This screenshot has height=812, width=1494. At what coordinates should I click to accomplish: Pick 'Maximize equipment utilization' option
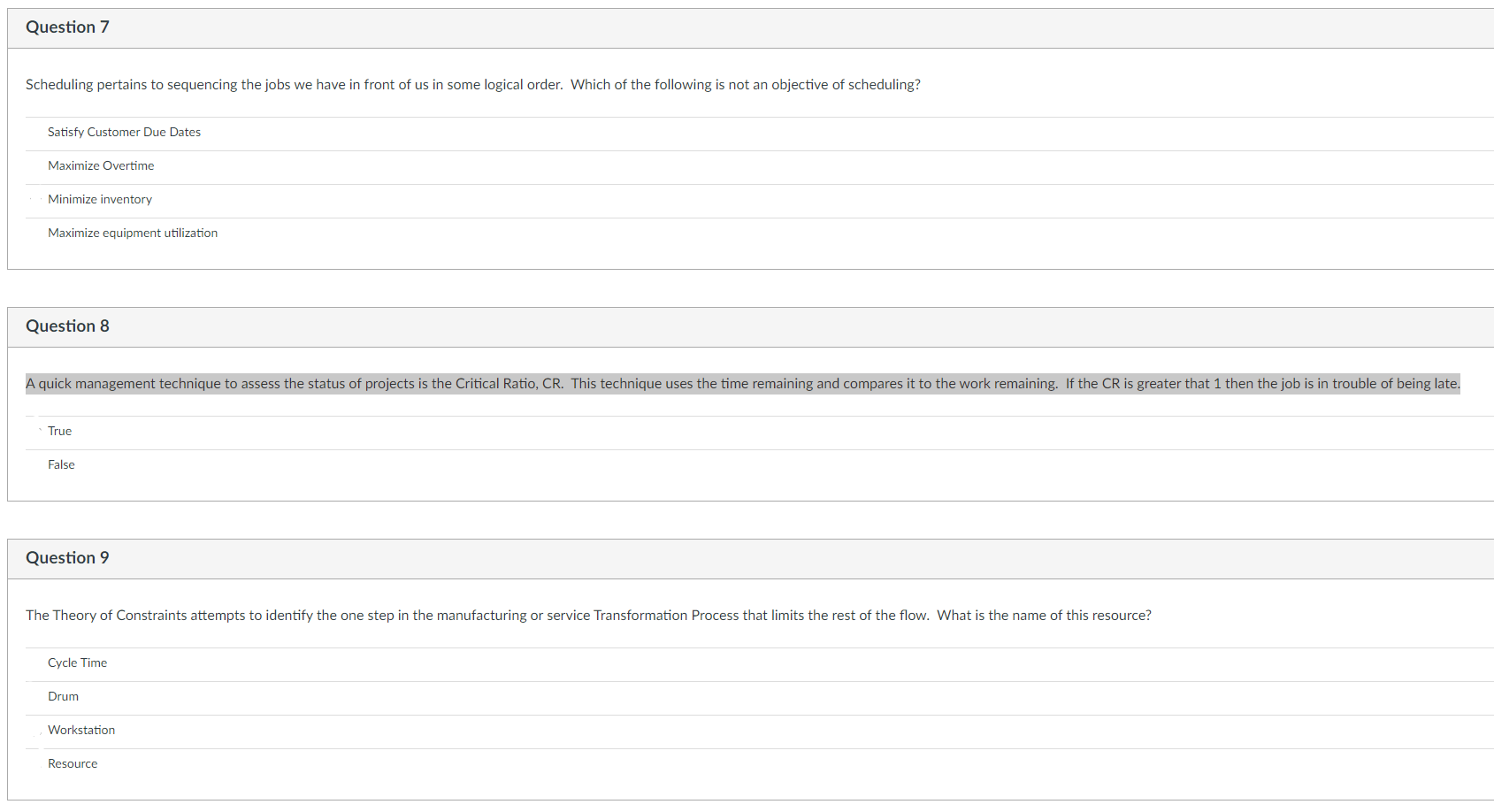133,233
